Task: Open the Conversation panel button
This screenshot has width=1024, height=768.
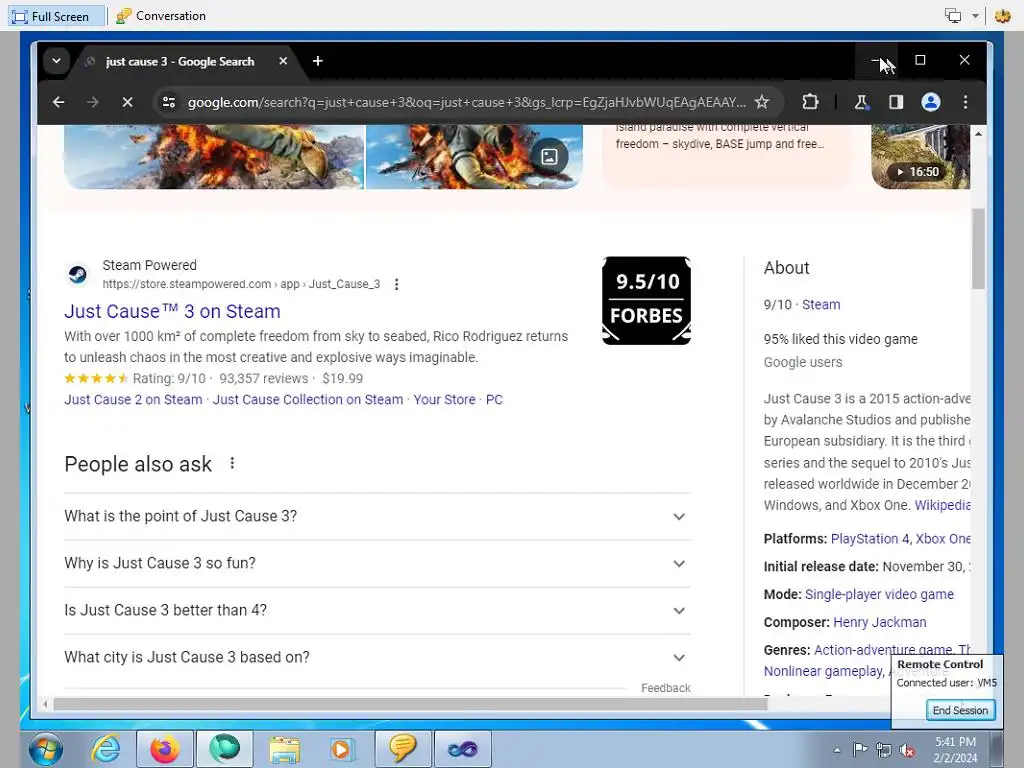Action: [161, 16]
